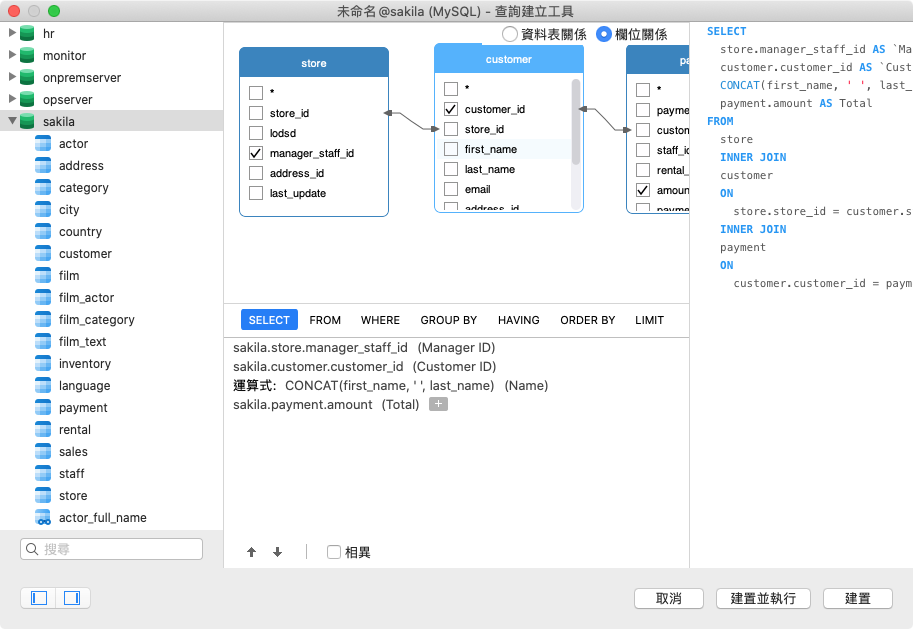The image size is (913, 629).
Task: Click the 搜尋 search field
Action: click(110, 550)
